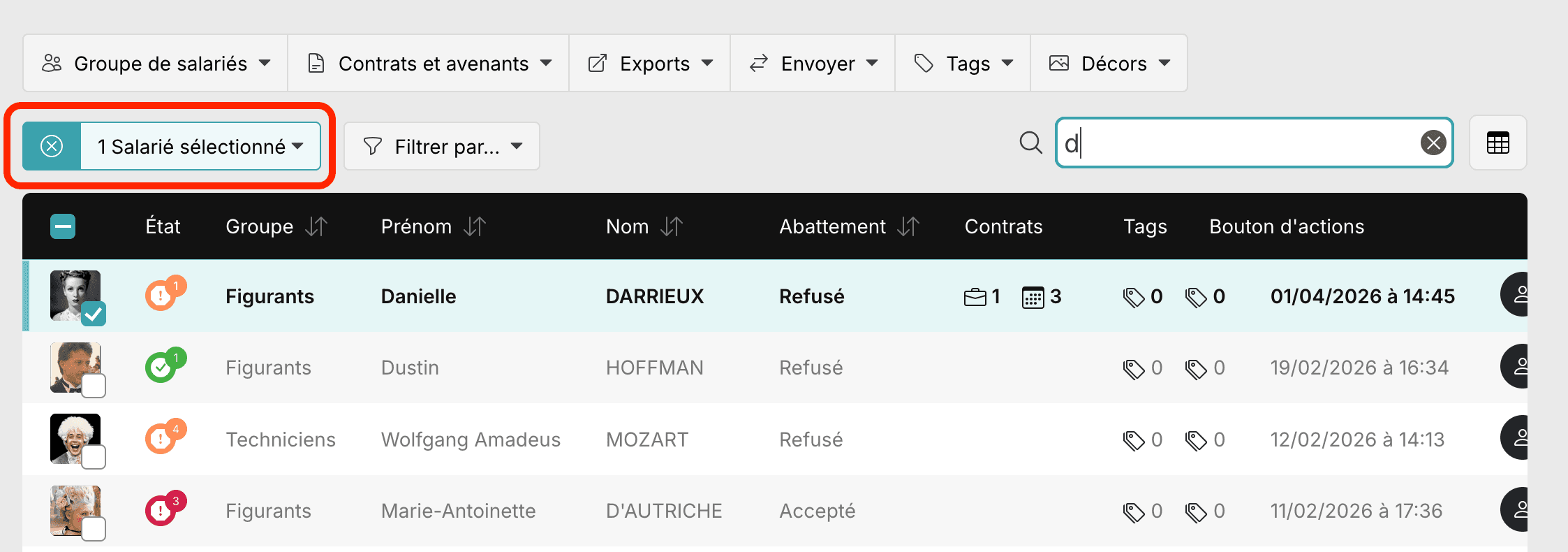Click the Accepté abattement cell

pos(817,511)
